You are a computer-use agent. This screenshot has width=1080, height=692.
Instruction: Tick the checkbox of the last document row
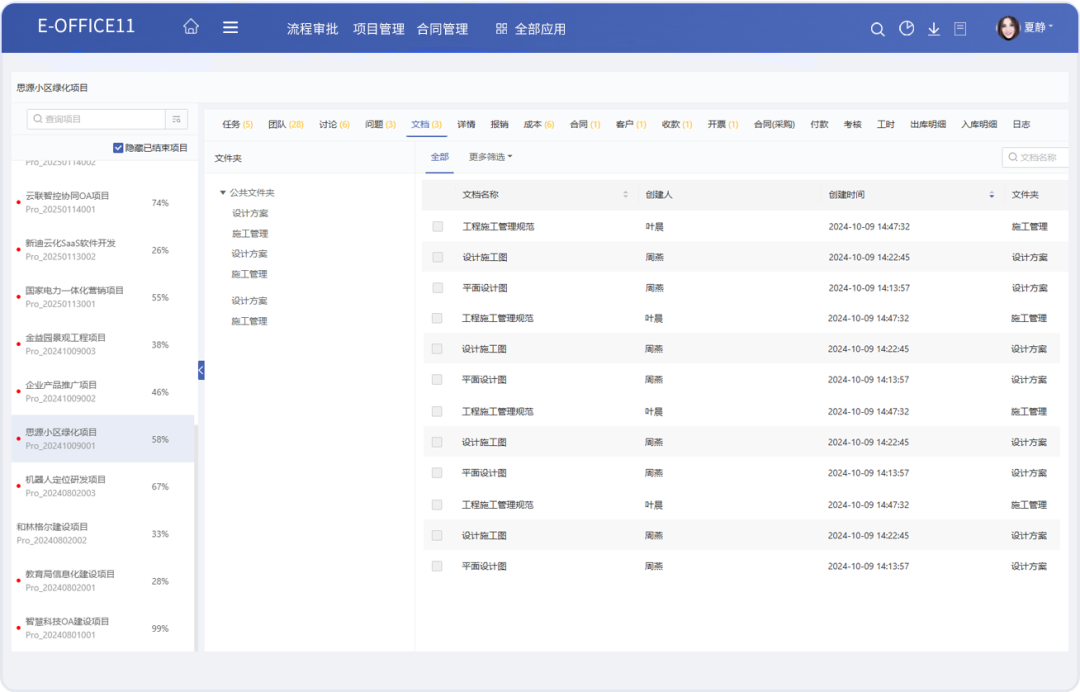(x=437, y=566)
